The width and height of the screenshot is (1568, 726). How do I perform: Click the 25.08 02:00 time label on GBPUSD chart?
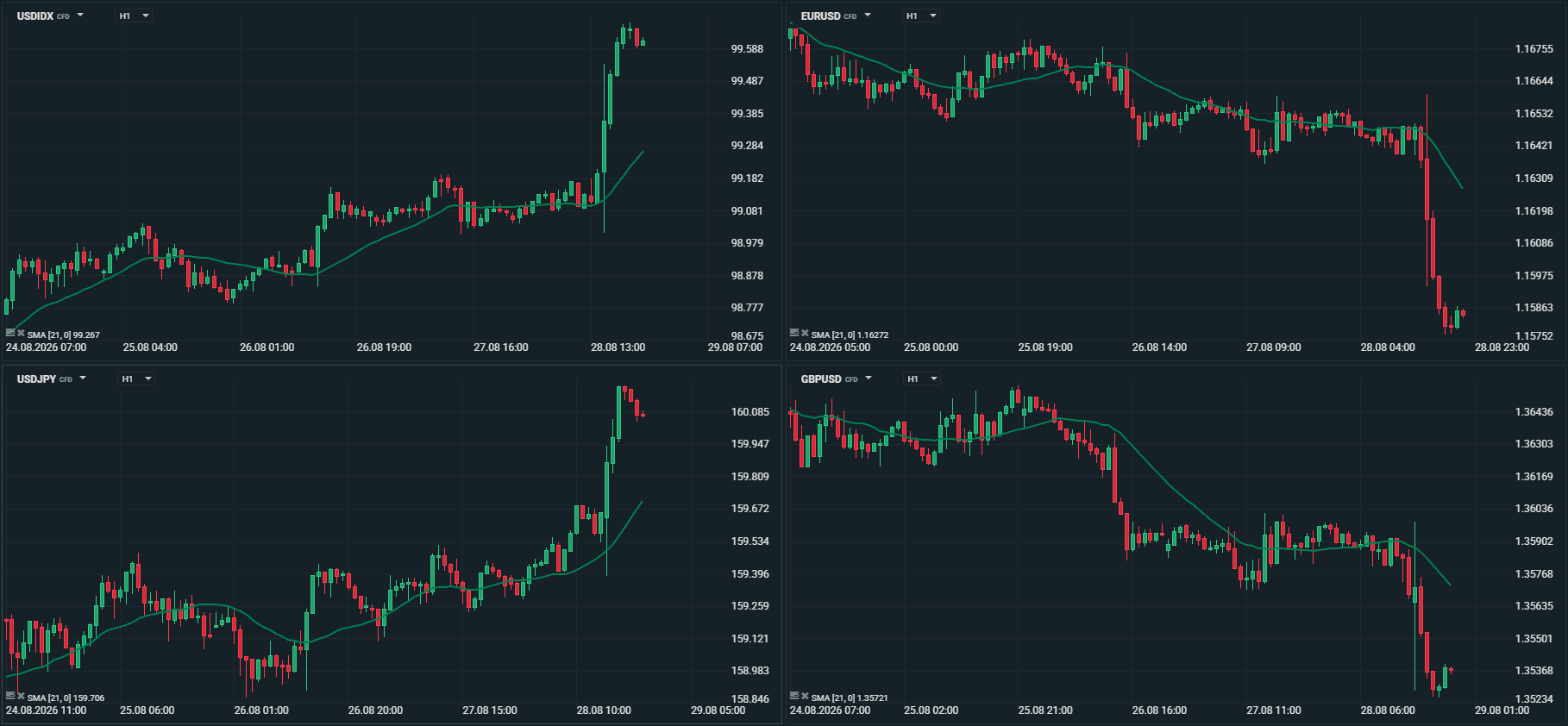pos(931,710)
